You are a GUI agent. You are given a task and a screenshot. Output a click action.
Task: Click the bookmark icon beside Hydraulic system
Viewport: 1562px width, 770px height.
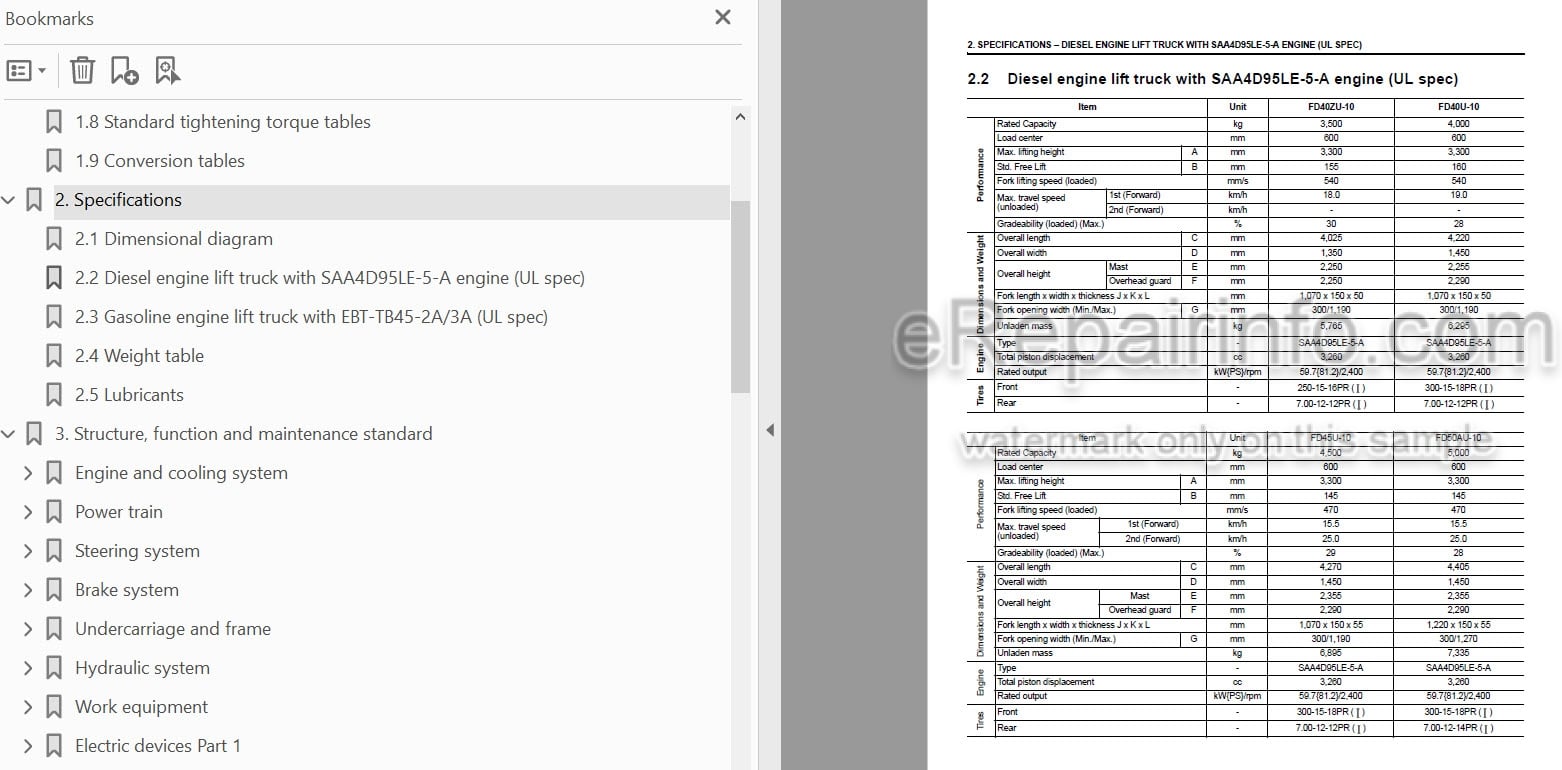[54, 668]
